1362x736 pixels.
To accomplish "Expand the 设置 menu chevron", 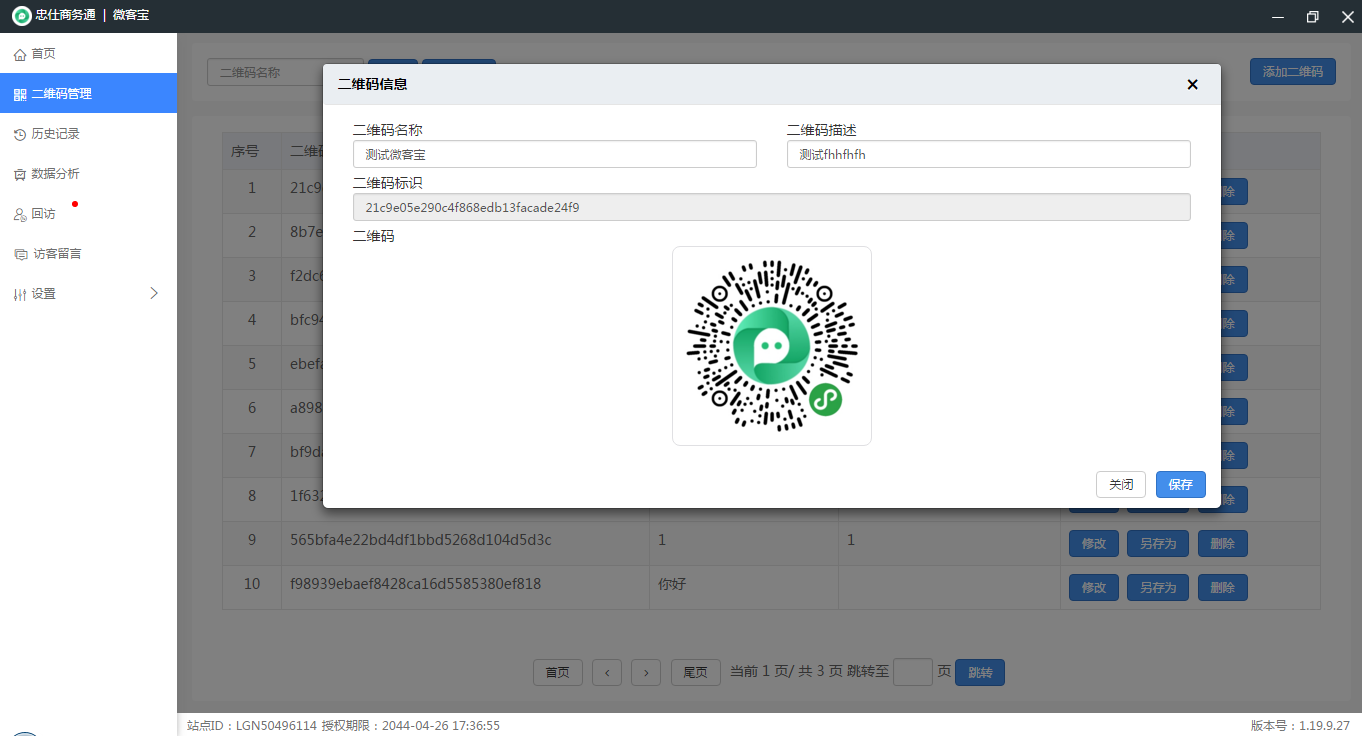I will pyautogui.click(x=154, y=293).
